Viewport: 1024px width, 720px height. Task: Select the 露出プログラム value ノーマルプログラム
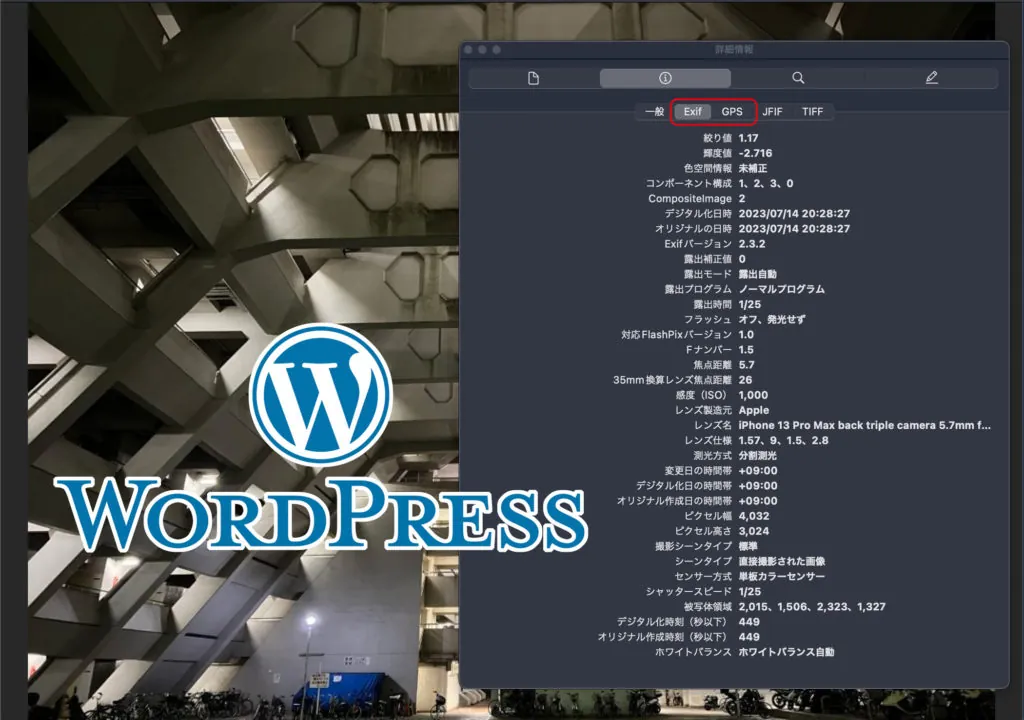(x=782, y=289)
